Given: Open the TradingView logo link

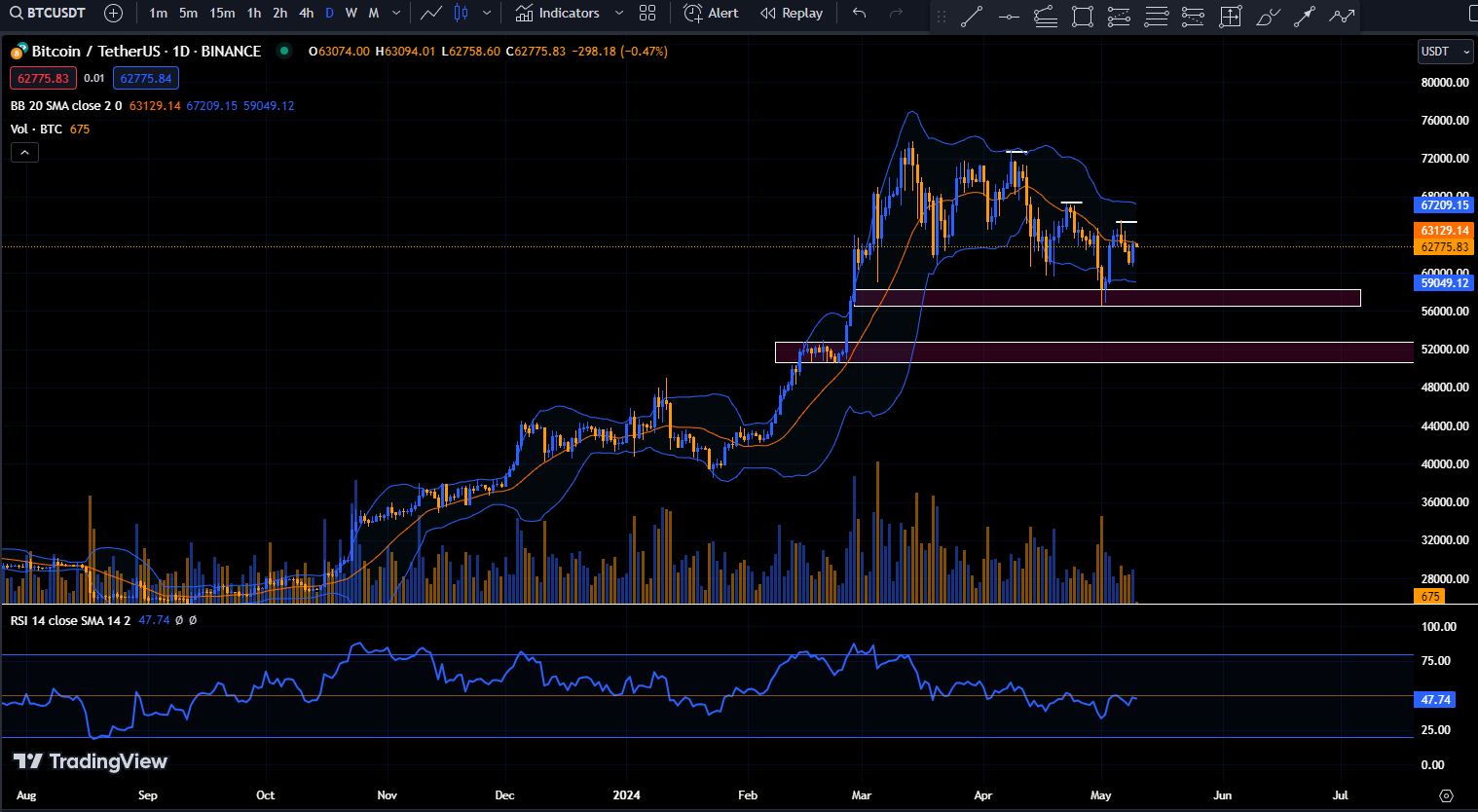Looking at the screenshot, I should tap(91, 761).
